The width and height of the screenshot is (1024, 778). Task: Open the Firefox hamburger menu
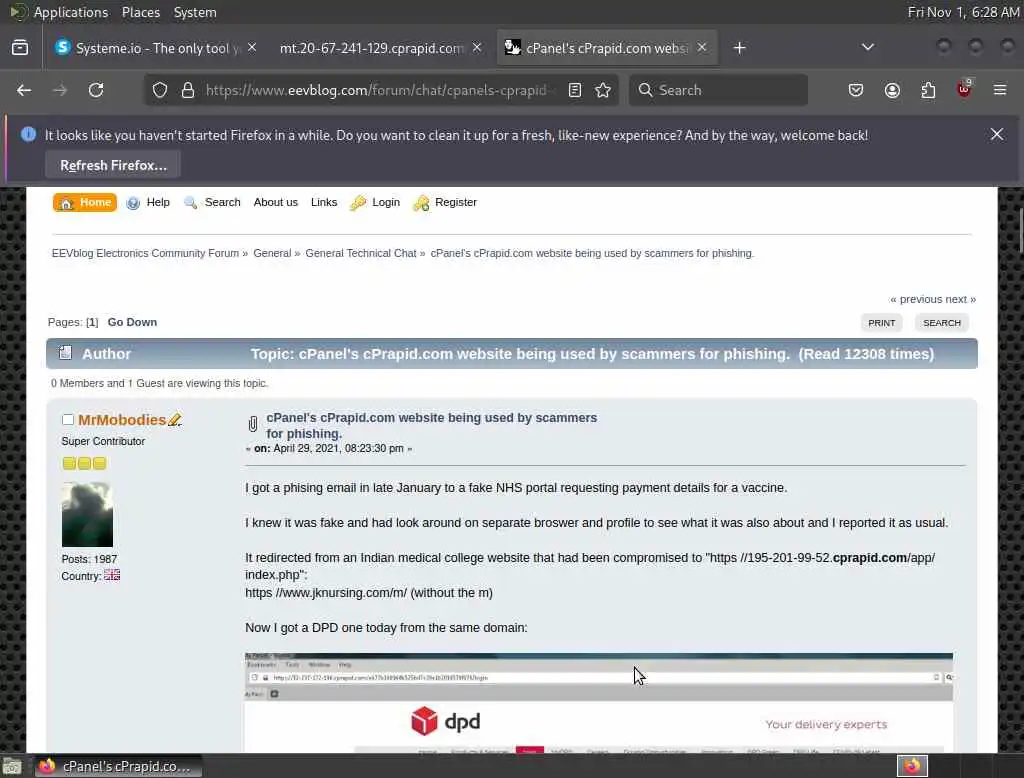click(x=1000, y=90)
